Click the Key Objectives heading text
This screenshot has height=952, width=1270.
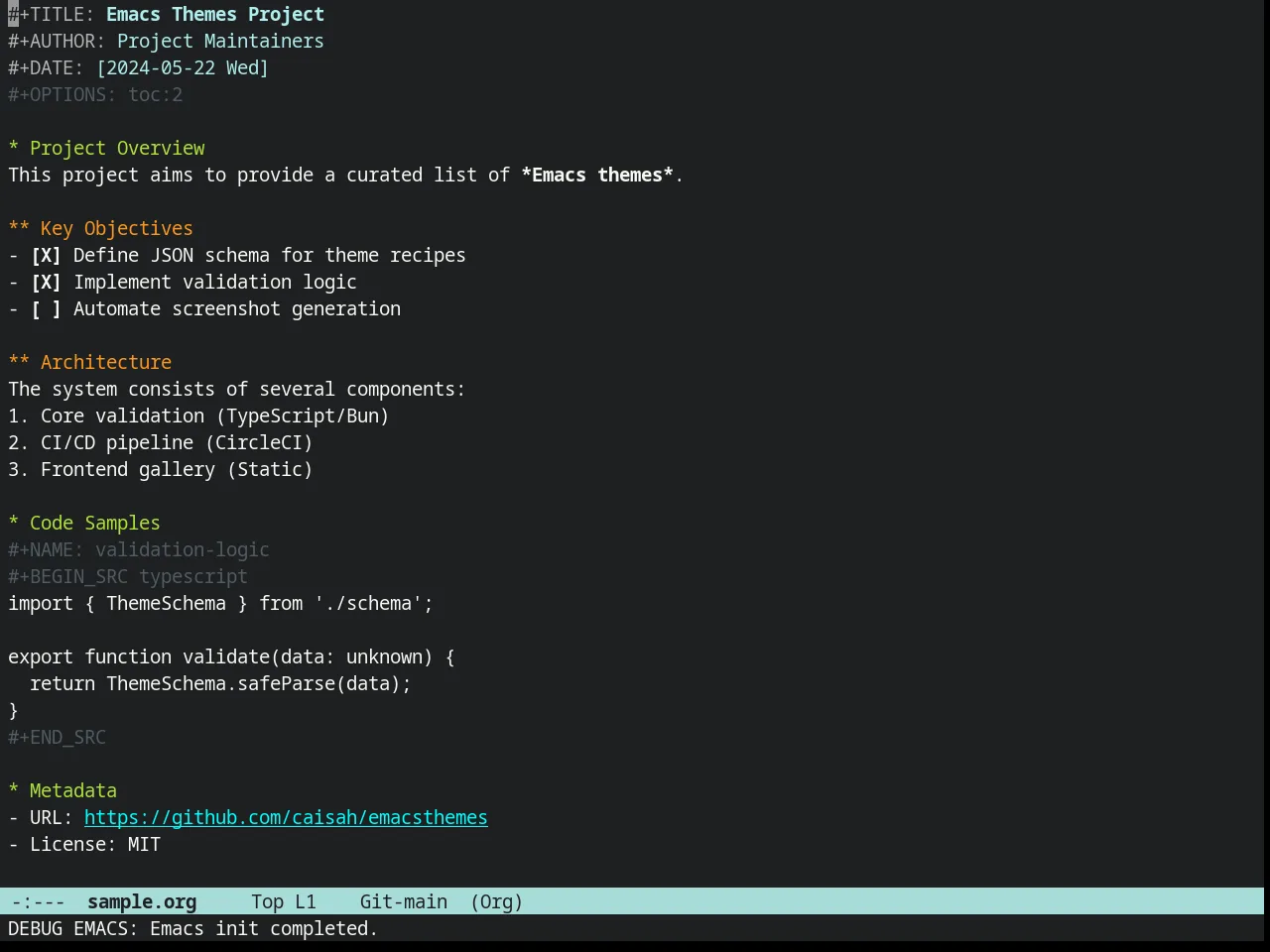[x=117, y=229]
